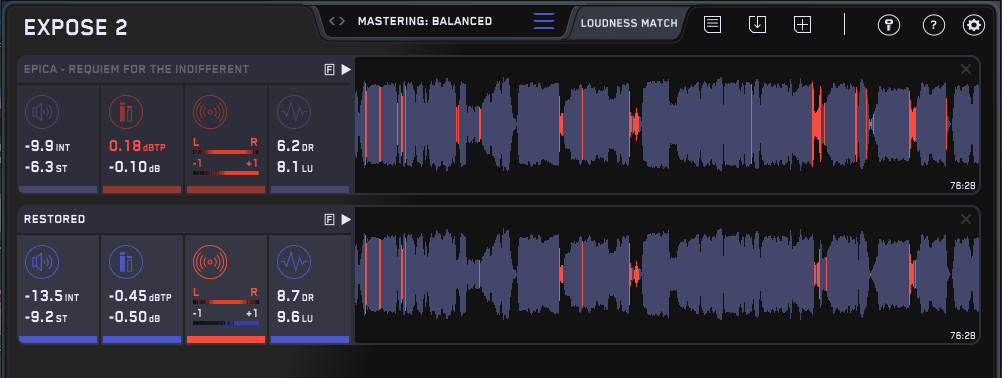Click the export download icon
Viewport: 1002px width, 378px height.
click(757, 25)
